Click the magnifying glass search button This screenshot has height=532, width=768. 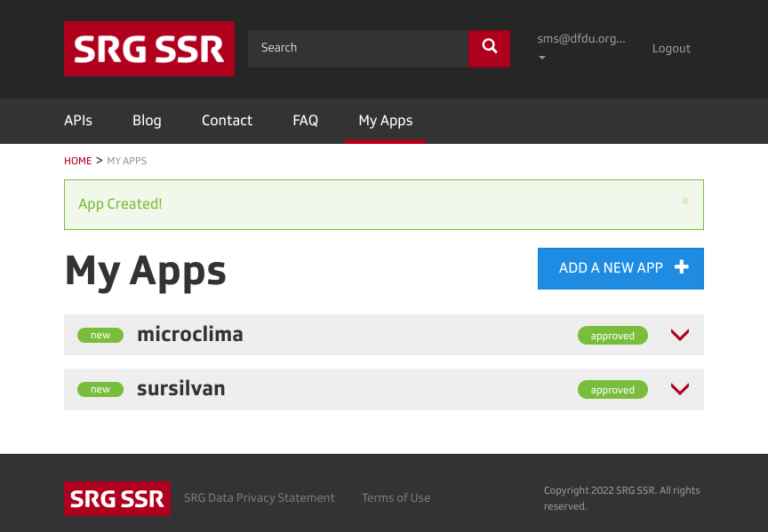[x=489, y=48]
